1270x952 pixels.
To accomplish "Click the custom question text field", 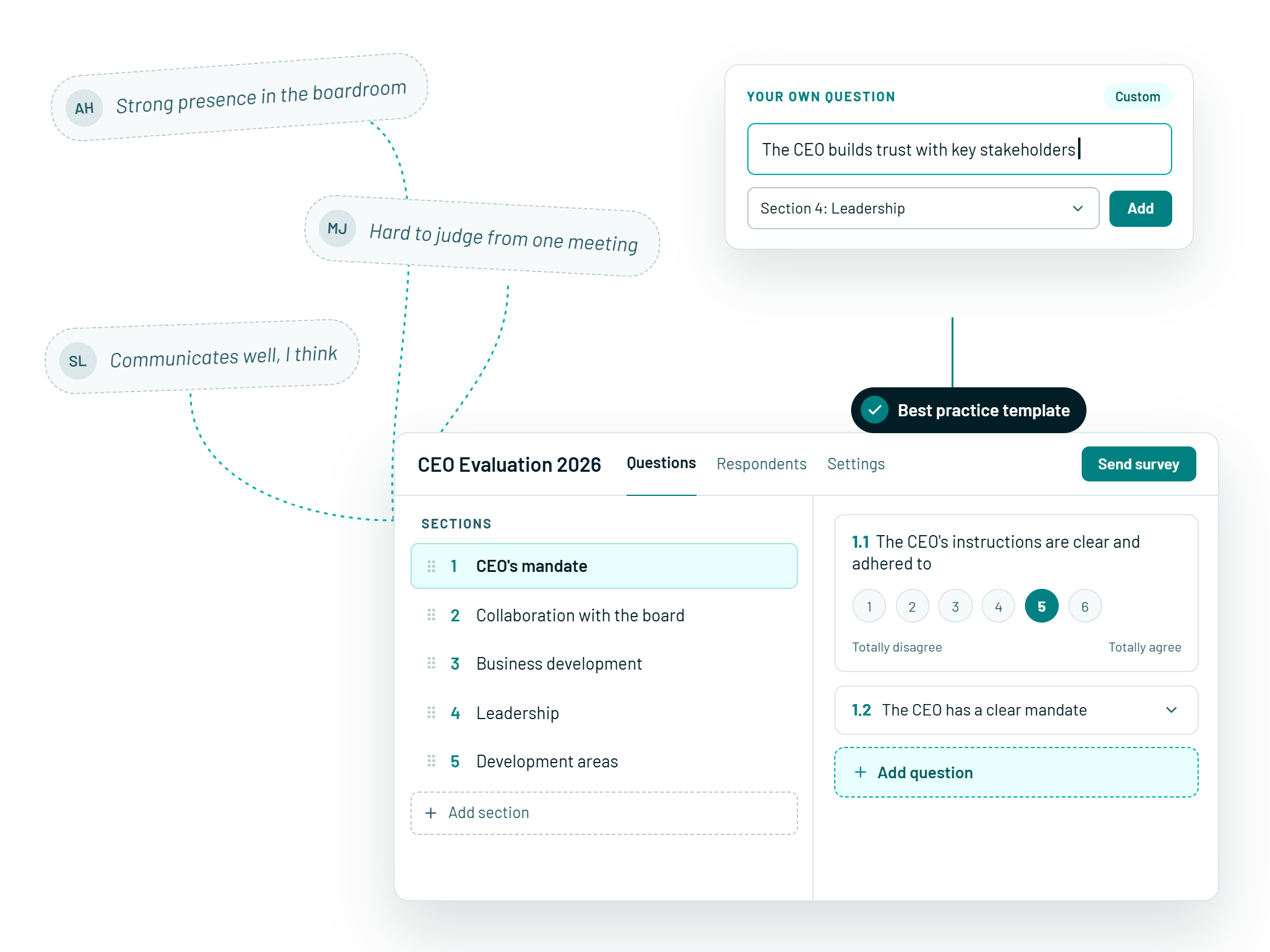I will coord(959,149).
